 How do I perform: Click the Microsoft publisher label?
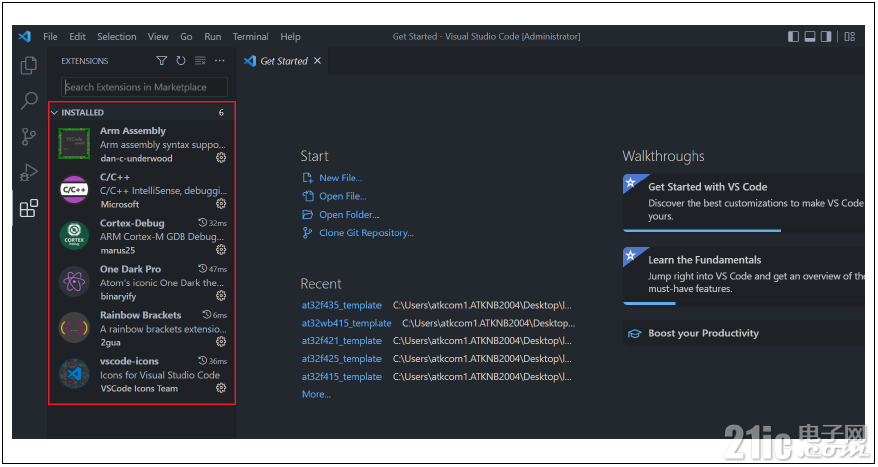[x=120, y=204]
